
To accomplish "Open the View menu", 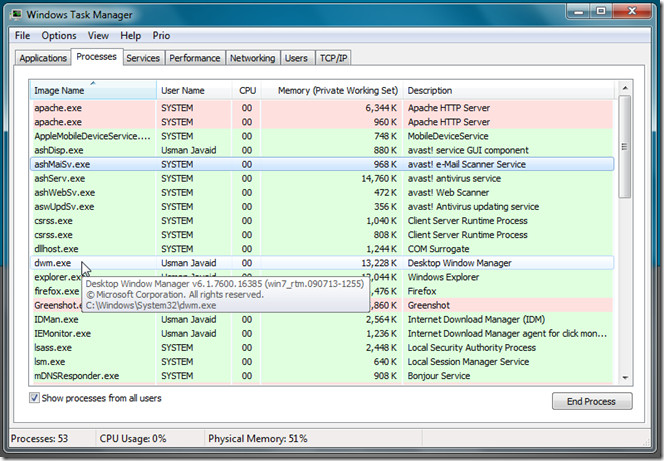I will [98, 36].
